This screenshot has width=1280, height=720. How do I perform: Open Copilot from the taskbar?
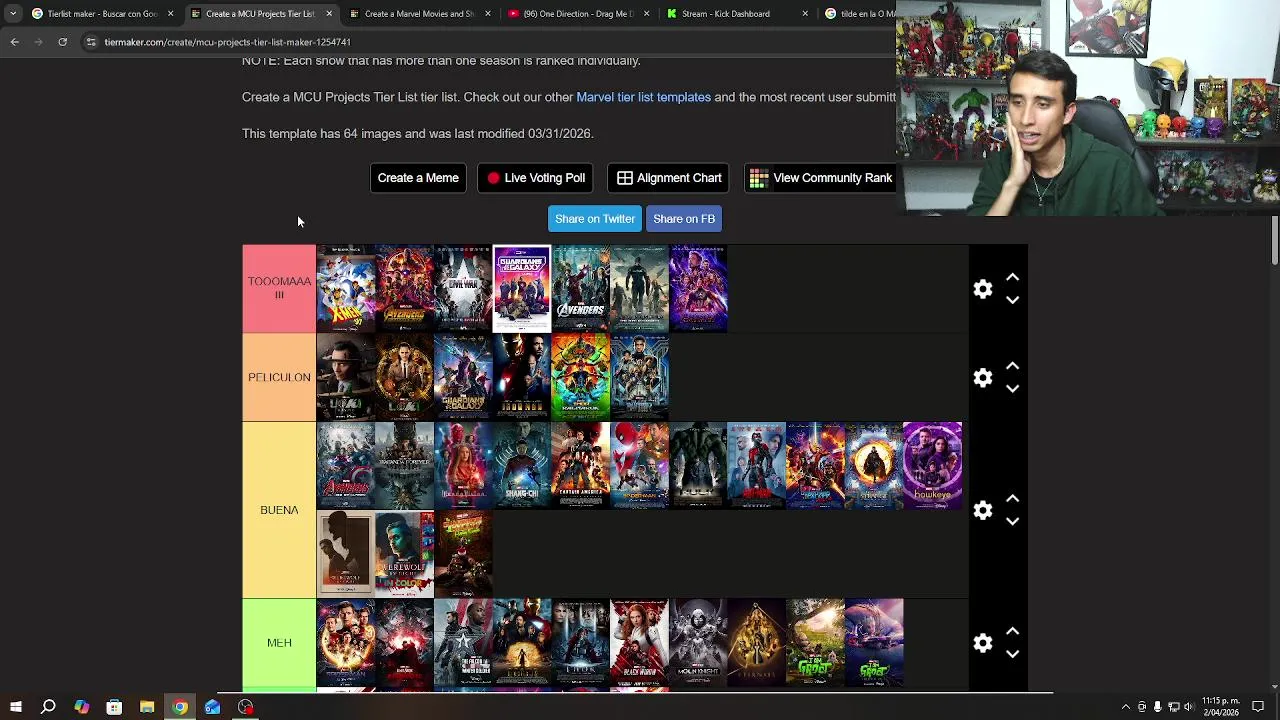[81, 707]
